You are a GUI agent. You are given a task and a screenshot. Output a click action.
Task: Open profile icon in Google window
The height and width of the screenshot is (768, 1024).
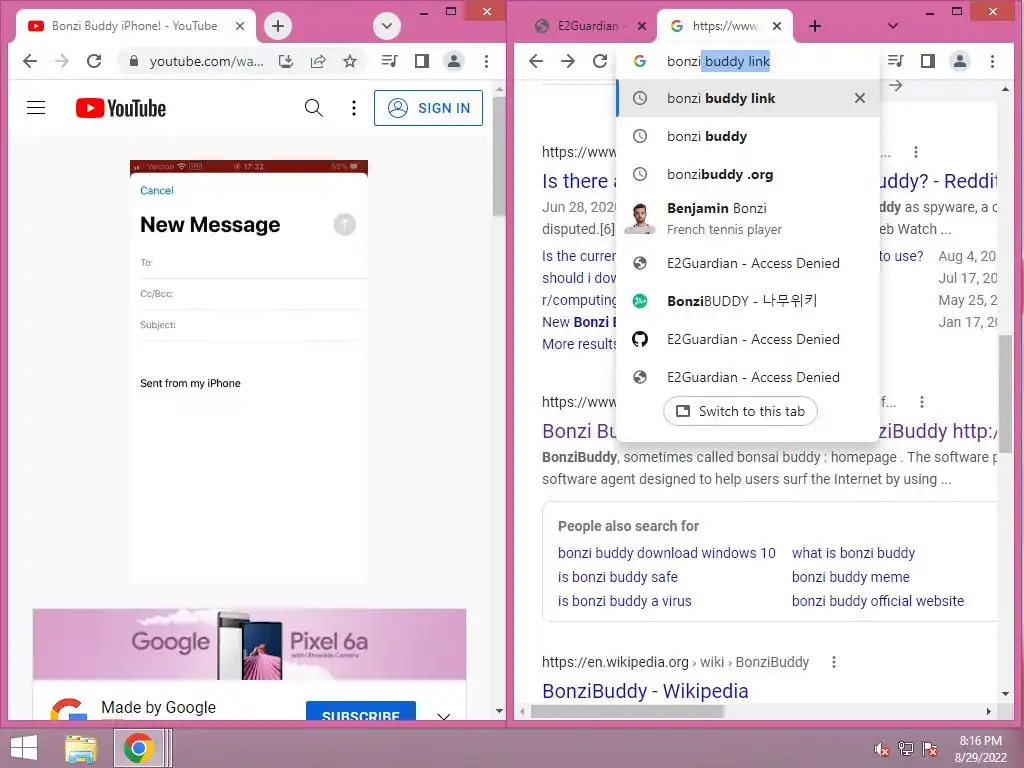point(960,61)
